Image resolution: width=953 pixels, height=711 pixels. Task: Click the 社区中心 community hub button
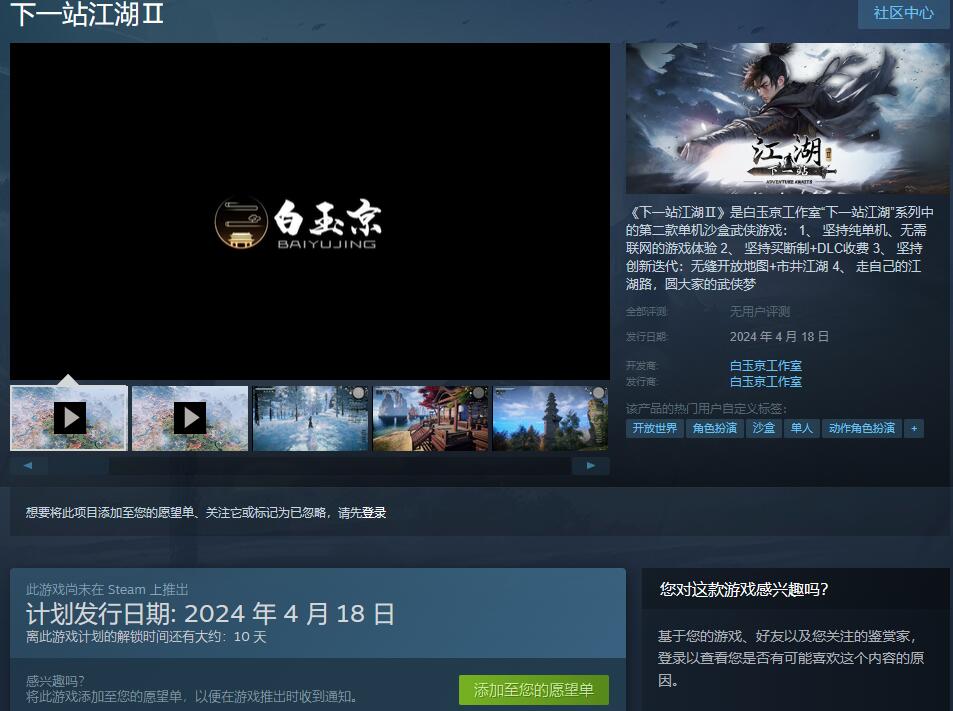(903, 13)
